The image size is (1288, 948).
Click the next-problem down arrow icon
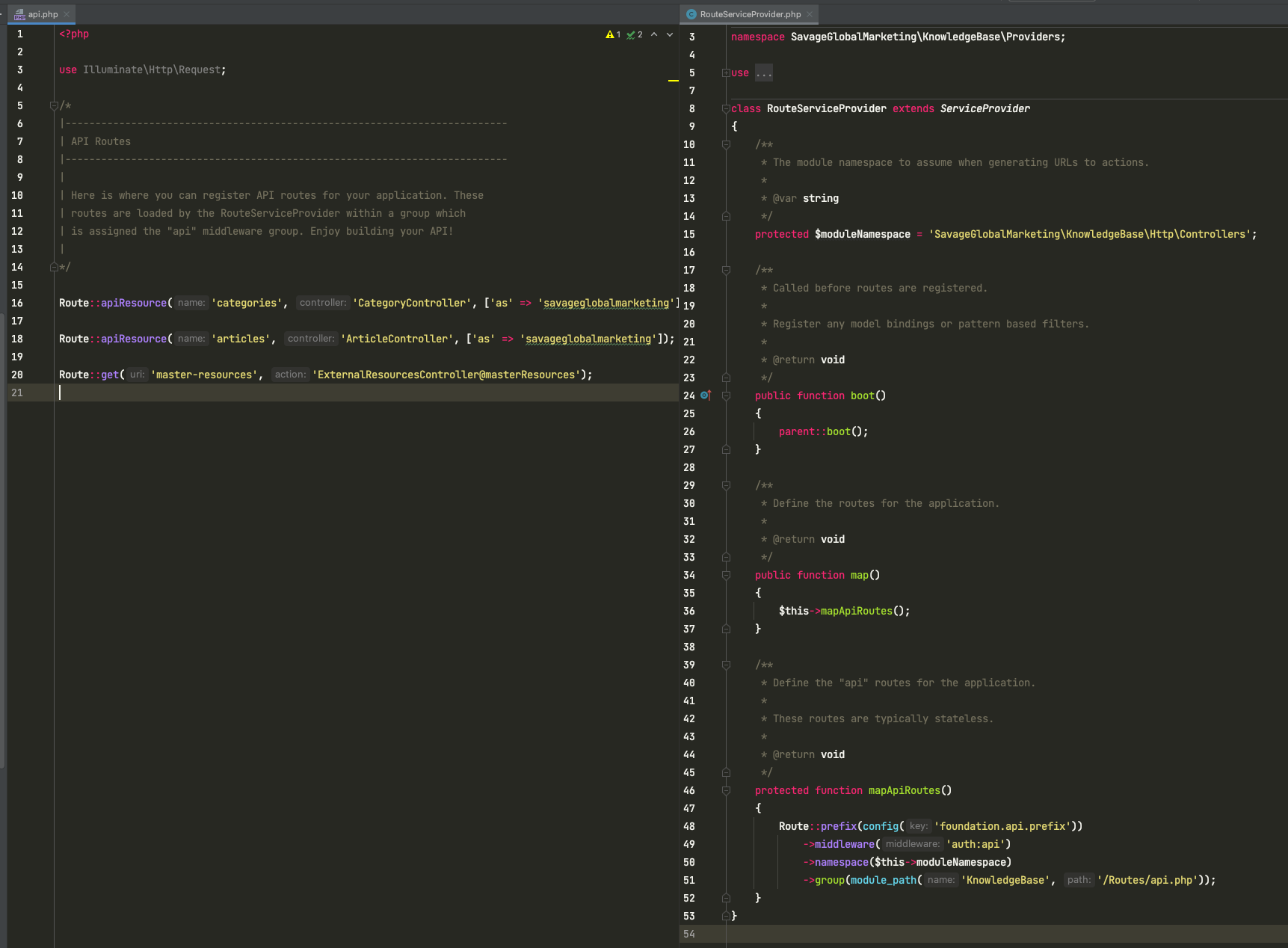(668, 34)
